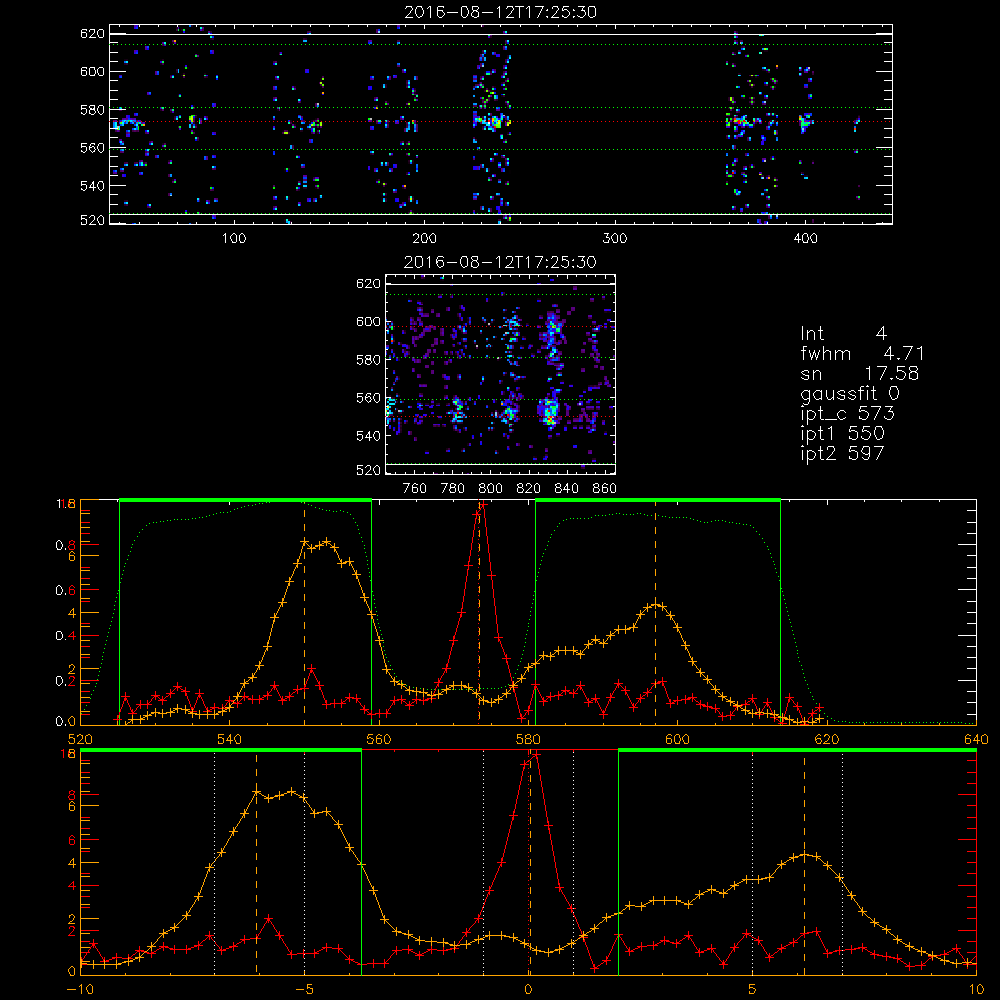Select the 'ipt_c 573' readout line
This screenshot has width=1000, height=1000.
click(848, 414)
